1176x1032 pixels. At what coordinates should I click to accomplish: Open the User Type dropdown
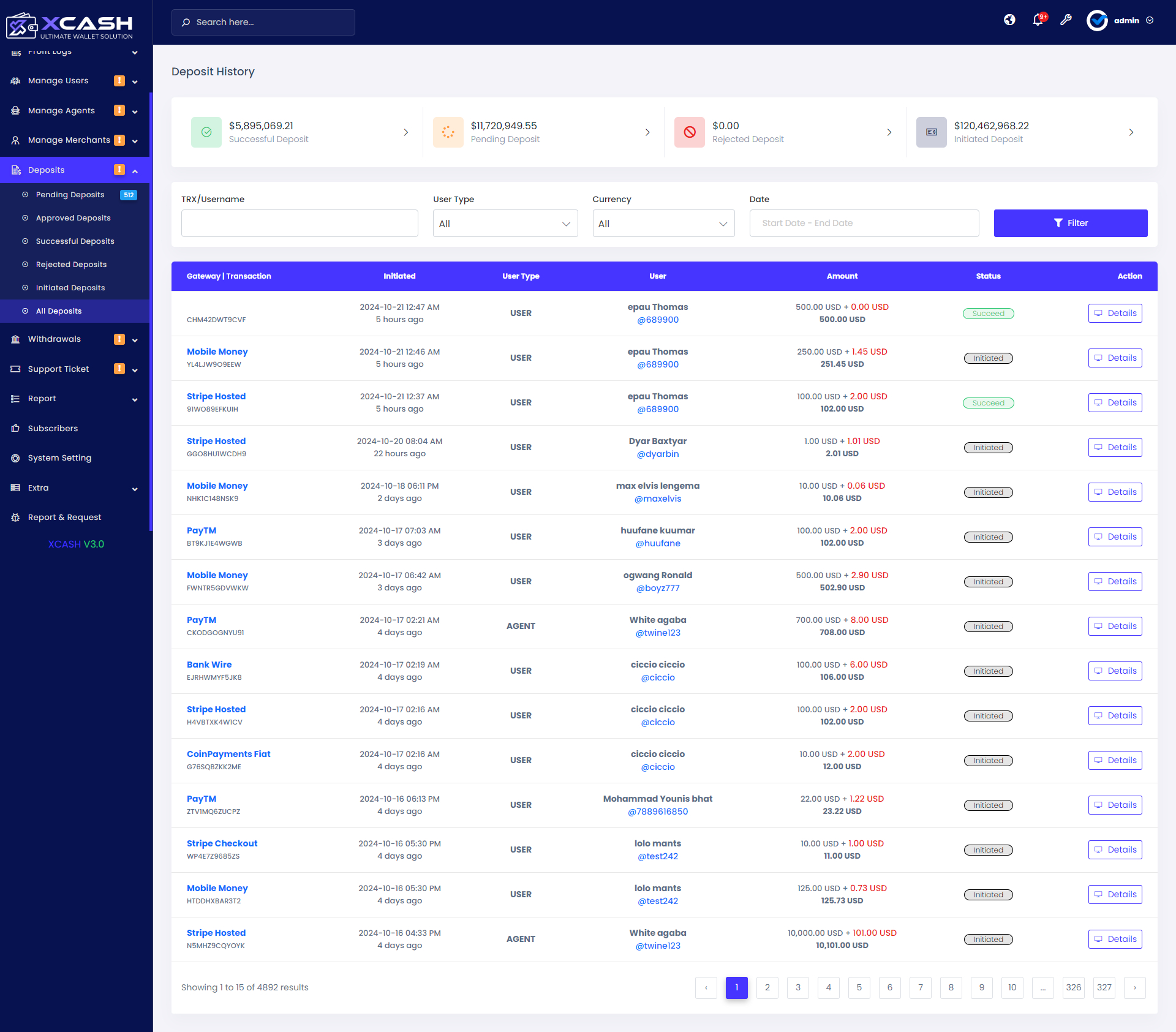click(505, 224)
